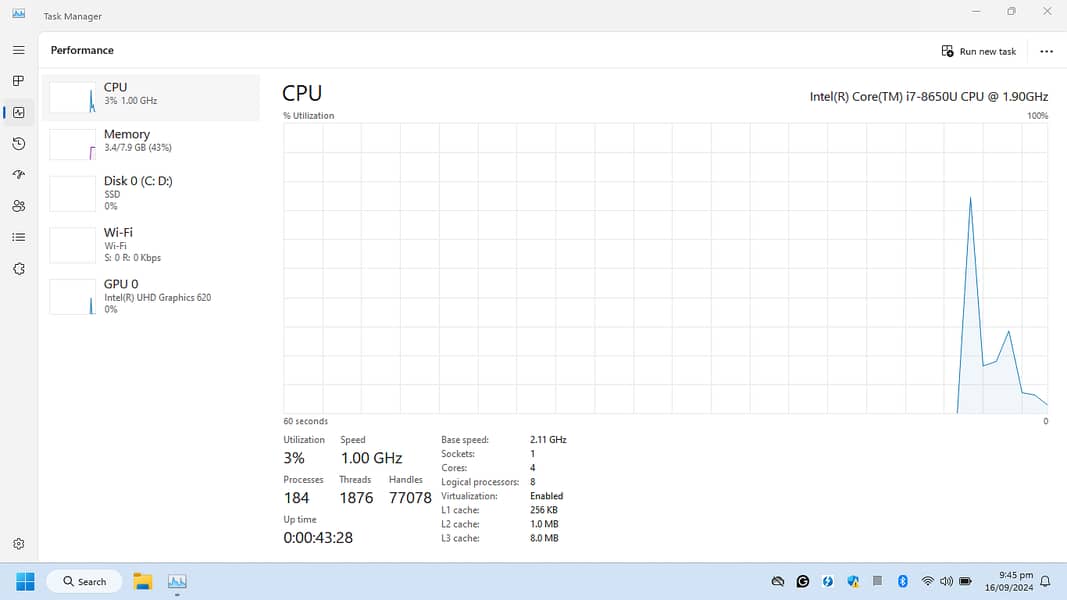Select the Wi-Fi performance item
Viewport: 1067px width, 600px height.
click(x=150, y=244)
